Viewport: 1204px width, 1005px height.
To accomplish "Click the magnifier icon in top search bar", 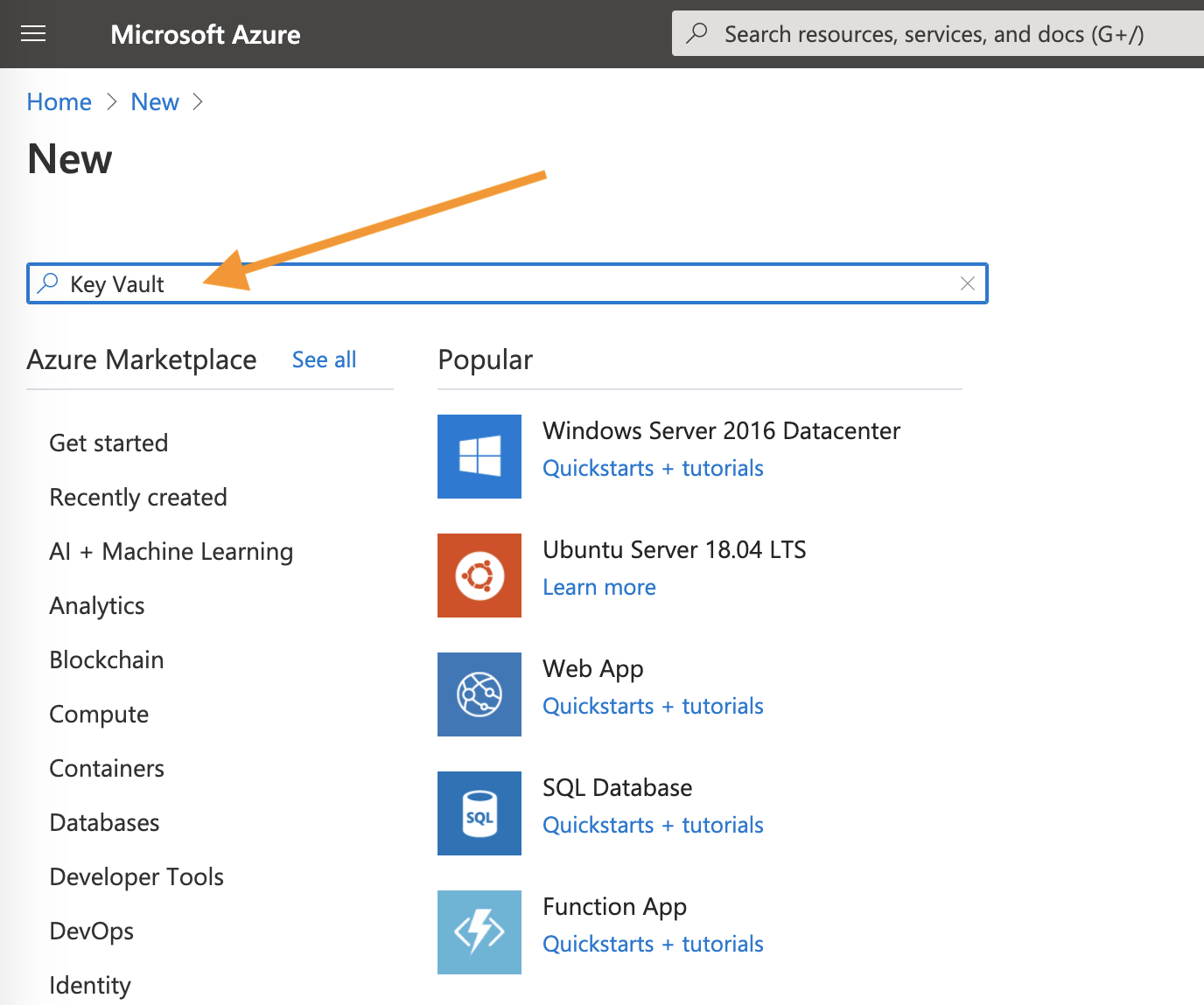I will click(697, 33).
